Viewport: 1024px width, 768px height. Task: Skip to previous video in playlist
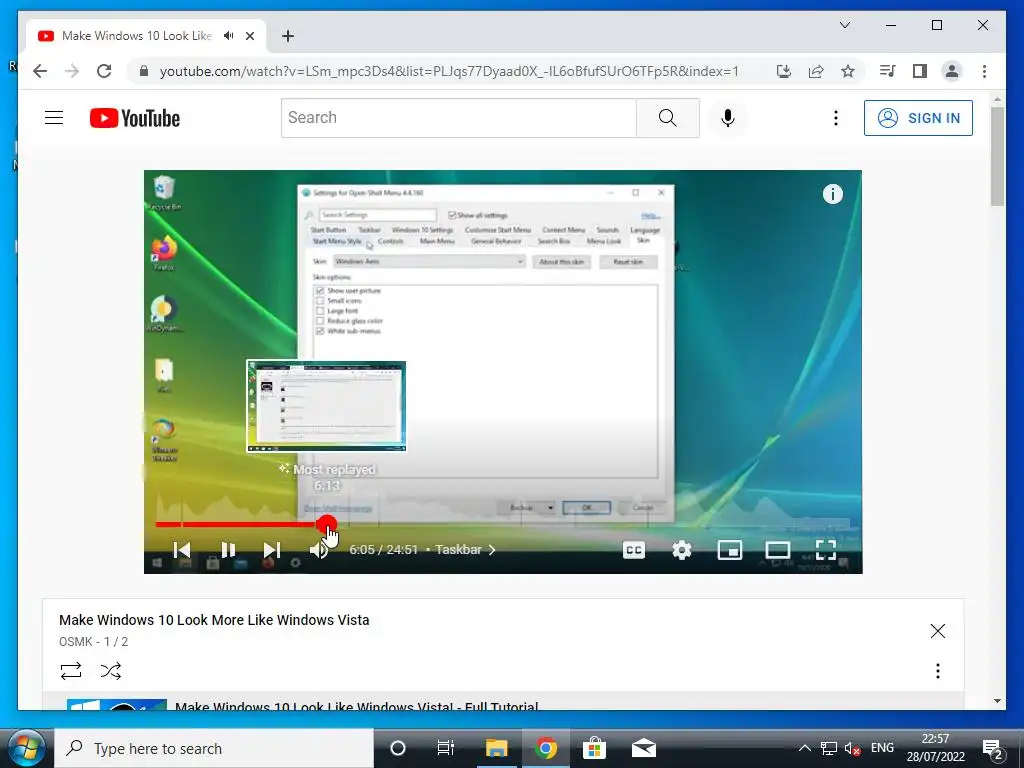[x=182, y=550]
